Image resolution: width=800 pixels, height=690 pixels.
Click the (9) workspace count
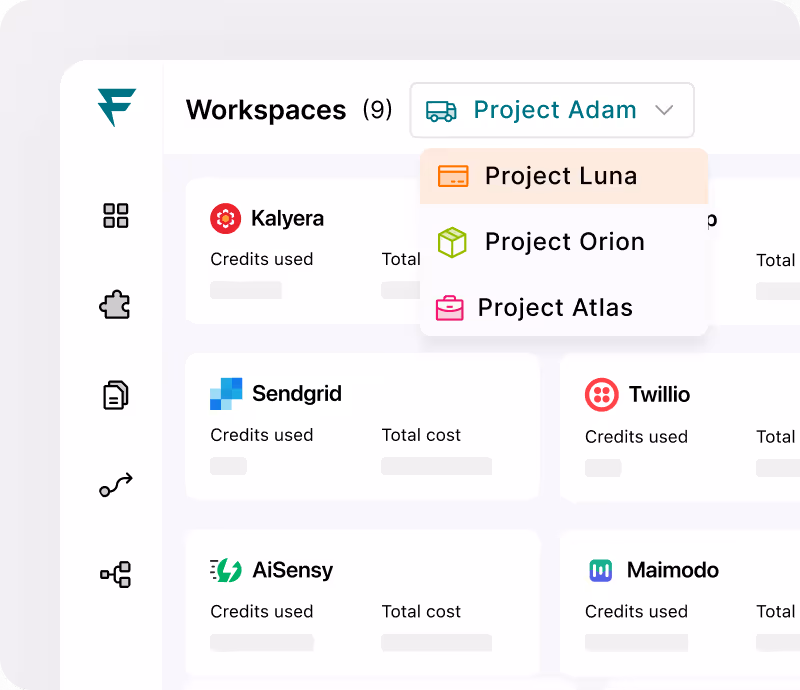pyautogui.click(x=378, y=110)
